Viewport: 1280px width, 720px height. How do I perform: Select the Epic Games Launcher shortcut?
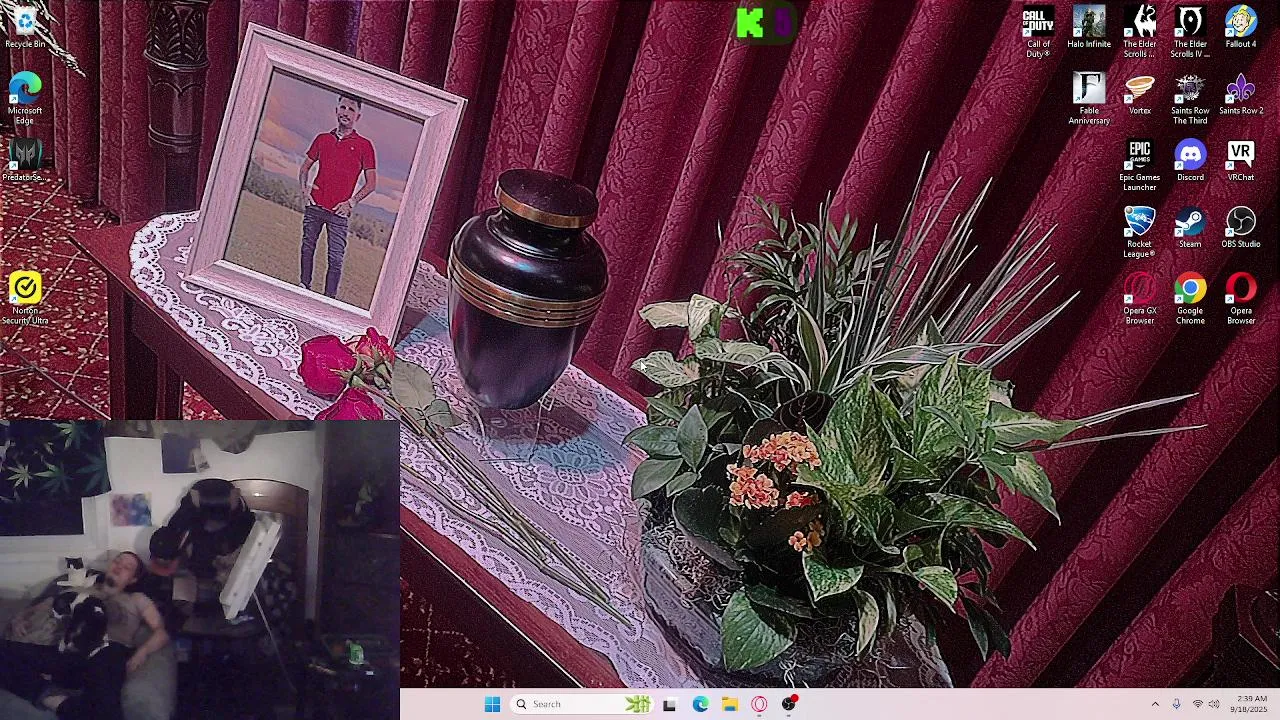[x=1140, y=165]
